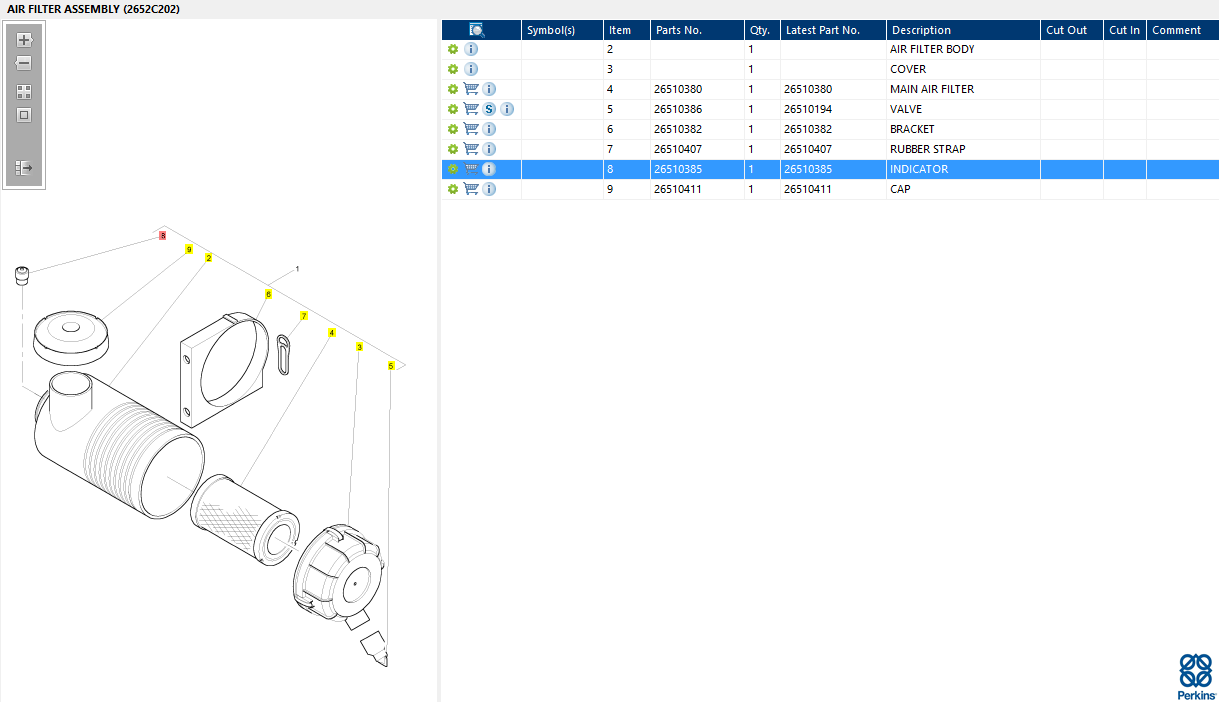Click the S supersession icon for VALVE
The width and height of the screenshot is (1219, 702).
pos(489,109)
